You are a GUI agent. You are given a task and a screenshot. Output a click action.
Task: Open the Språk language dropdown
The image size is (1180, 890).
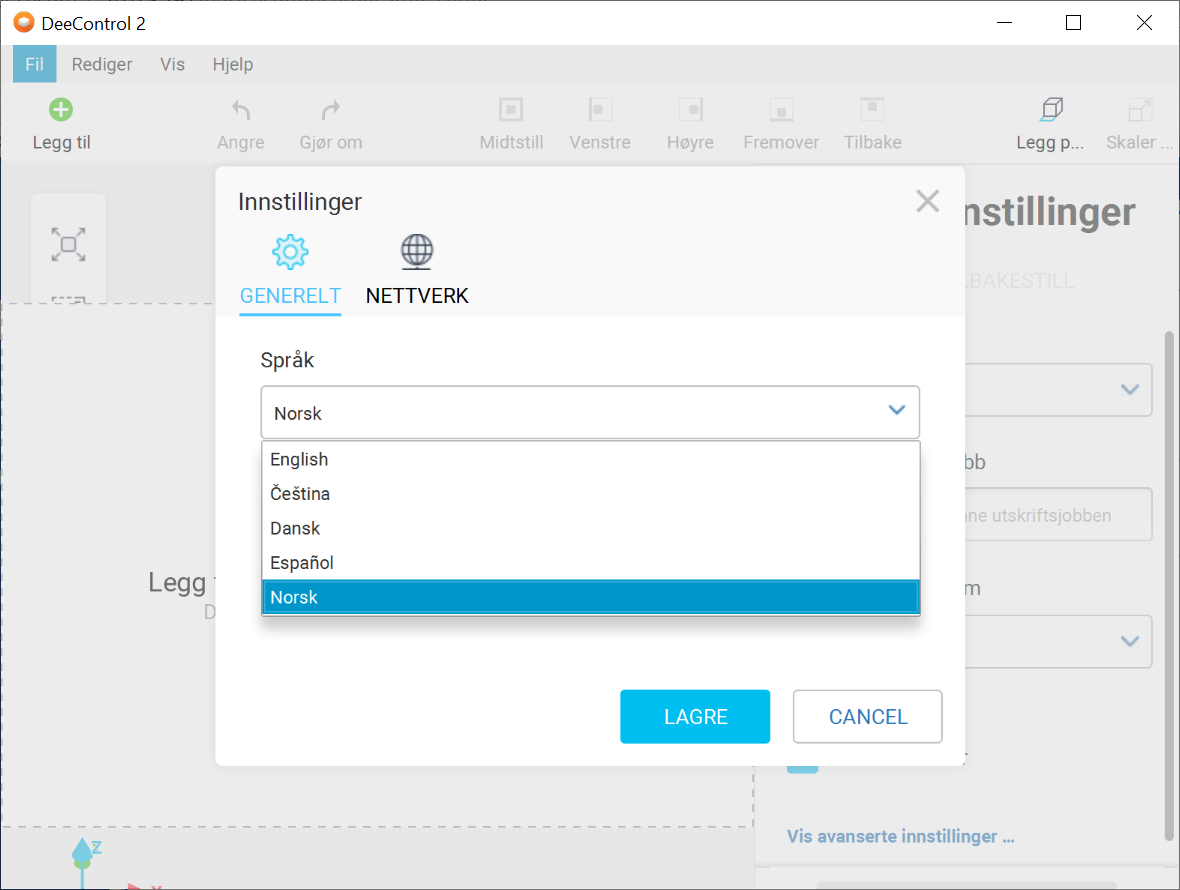[590, 412]
